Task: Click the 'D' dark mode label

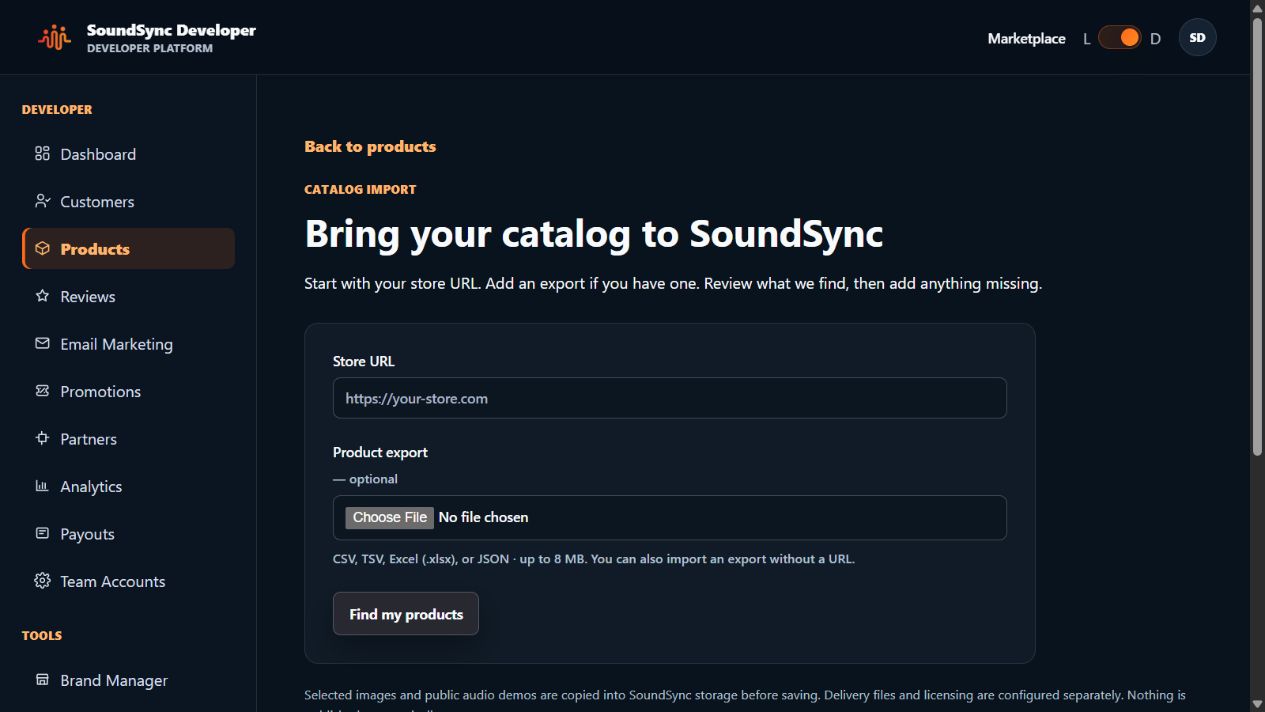Action: 1155,39
